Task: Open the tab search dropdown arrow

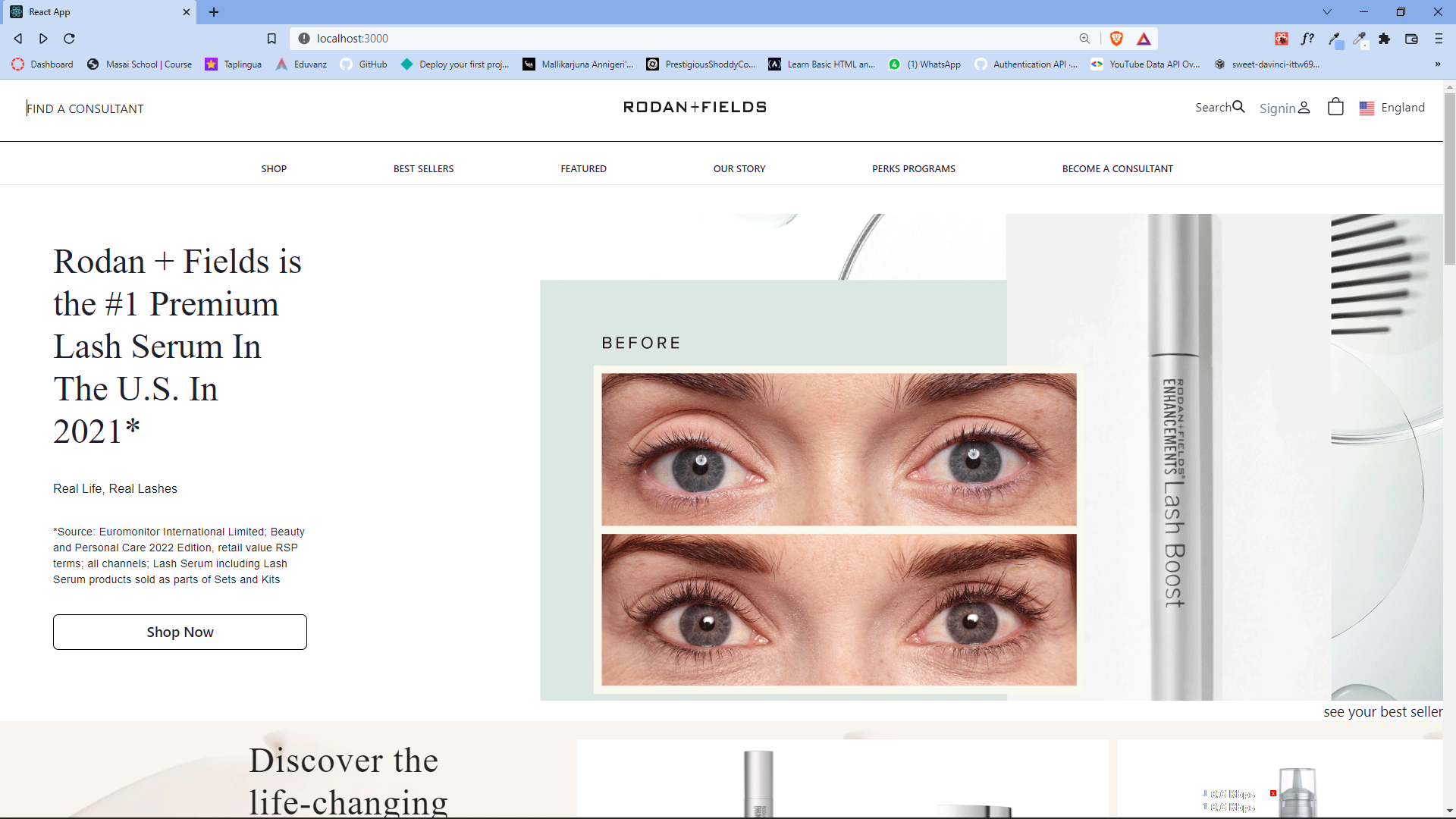Action: [x=1327, y=12]
